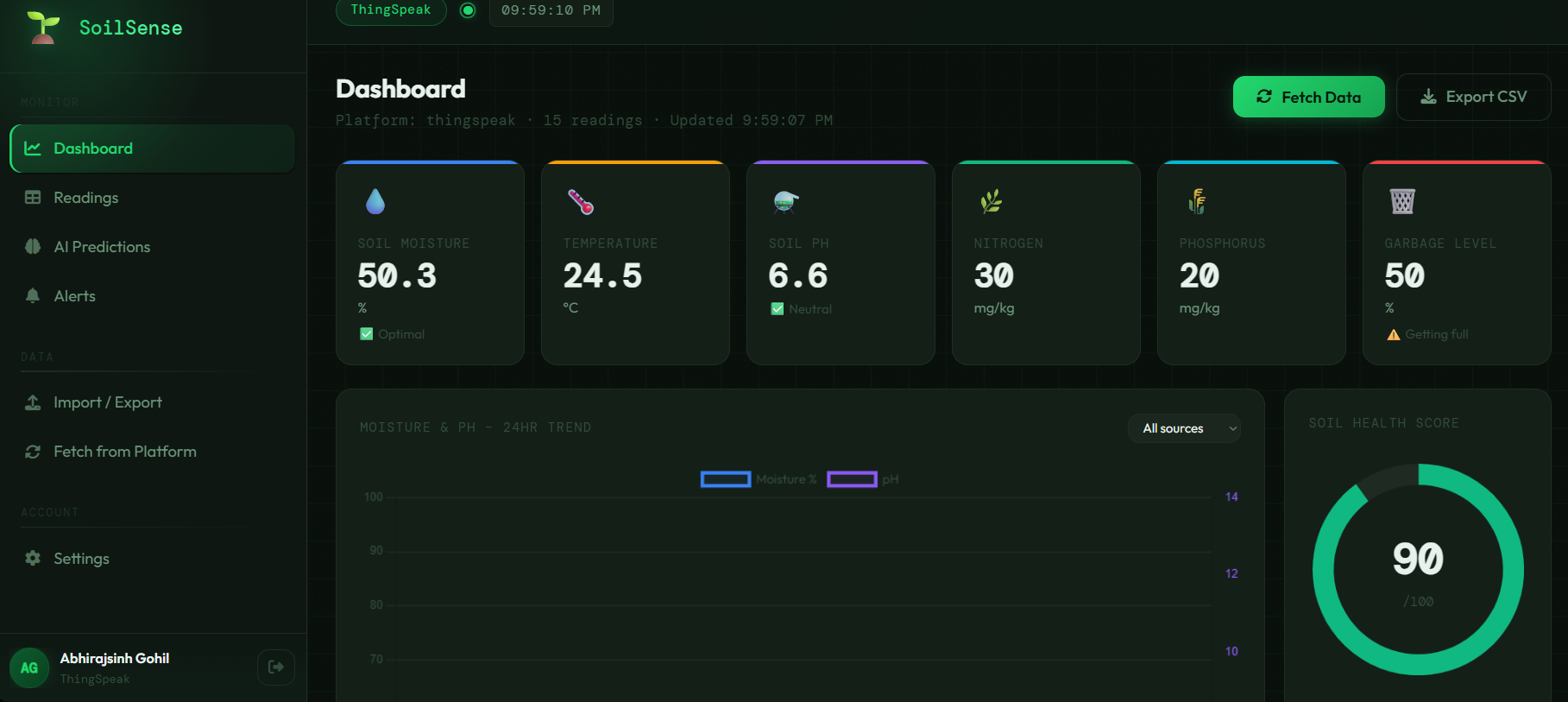Click the 6.6 soil pH value
1568x702 pixels.
click(798, 275)
